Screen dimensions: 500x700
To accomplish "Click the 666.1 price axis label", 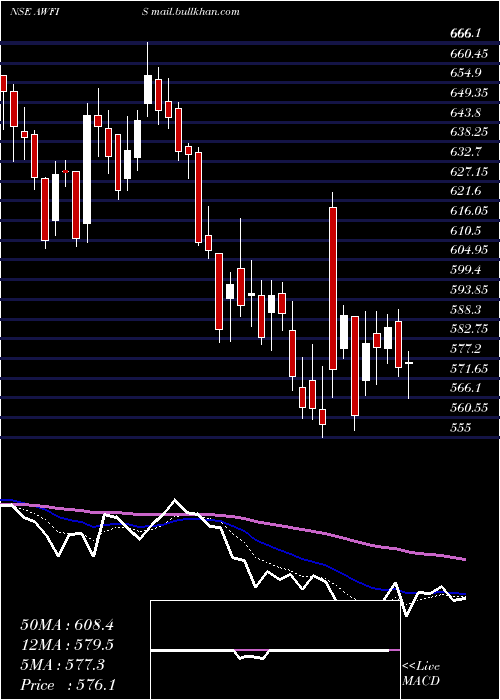I will (466, 33).
